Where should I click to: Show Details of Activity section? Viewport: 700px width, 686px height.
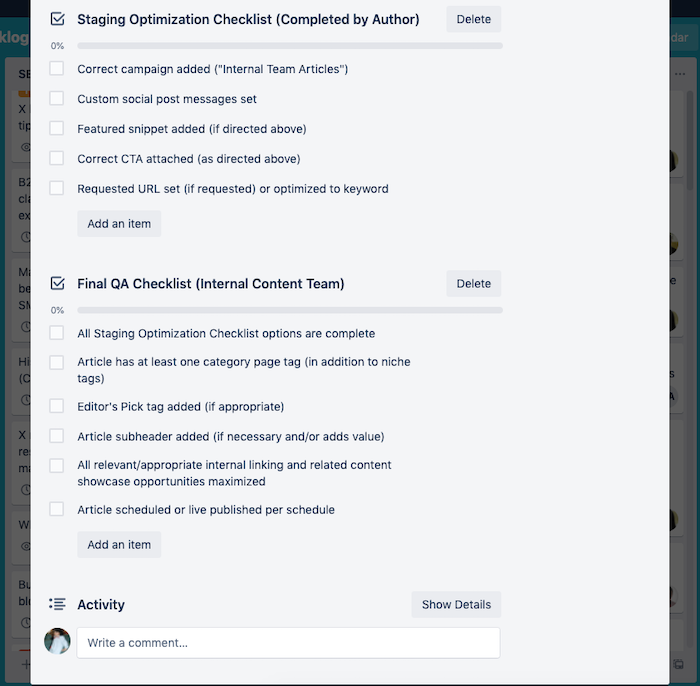coord(456,604)
